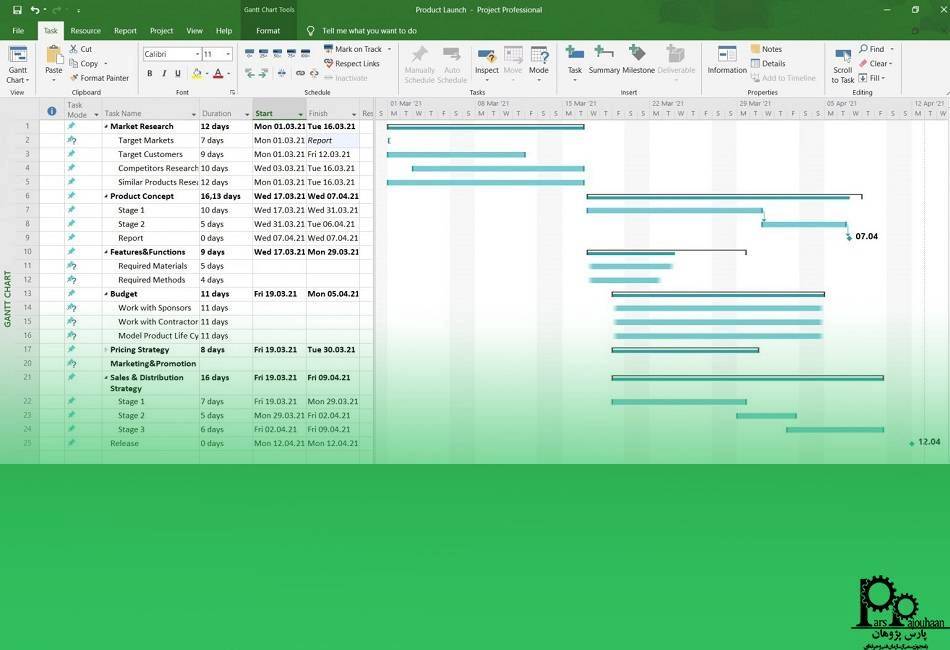Open the Duration column filter arrow
The height and width of the screenshot is (650, 950).
247,114
